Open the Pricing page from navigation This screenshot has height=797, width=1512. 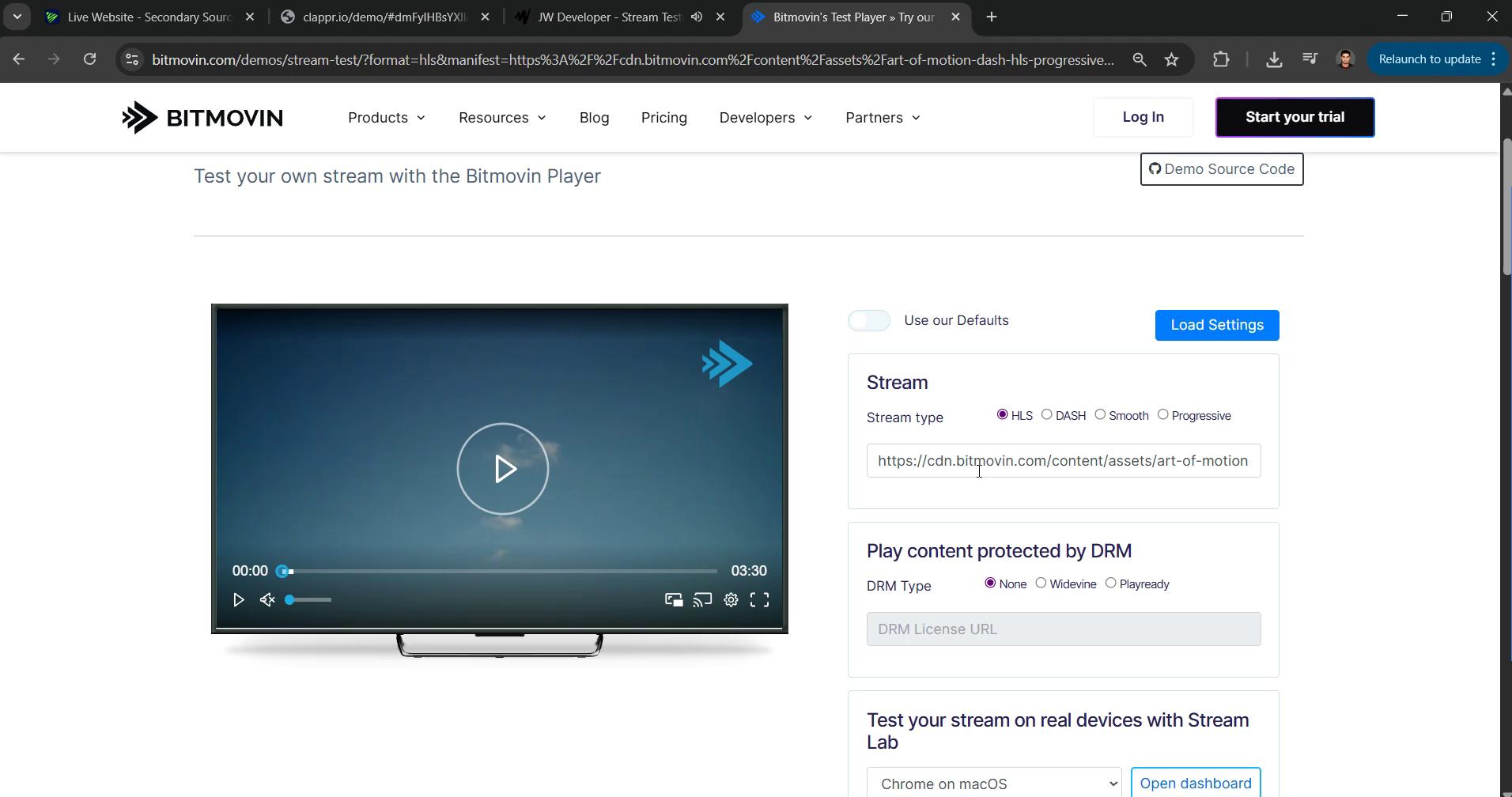[664, 118]
